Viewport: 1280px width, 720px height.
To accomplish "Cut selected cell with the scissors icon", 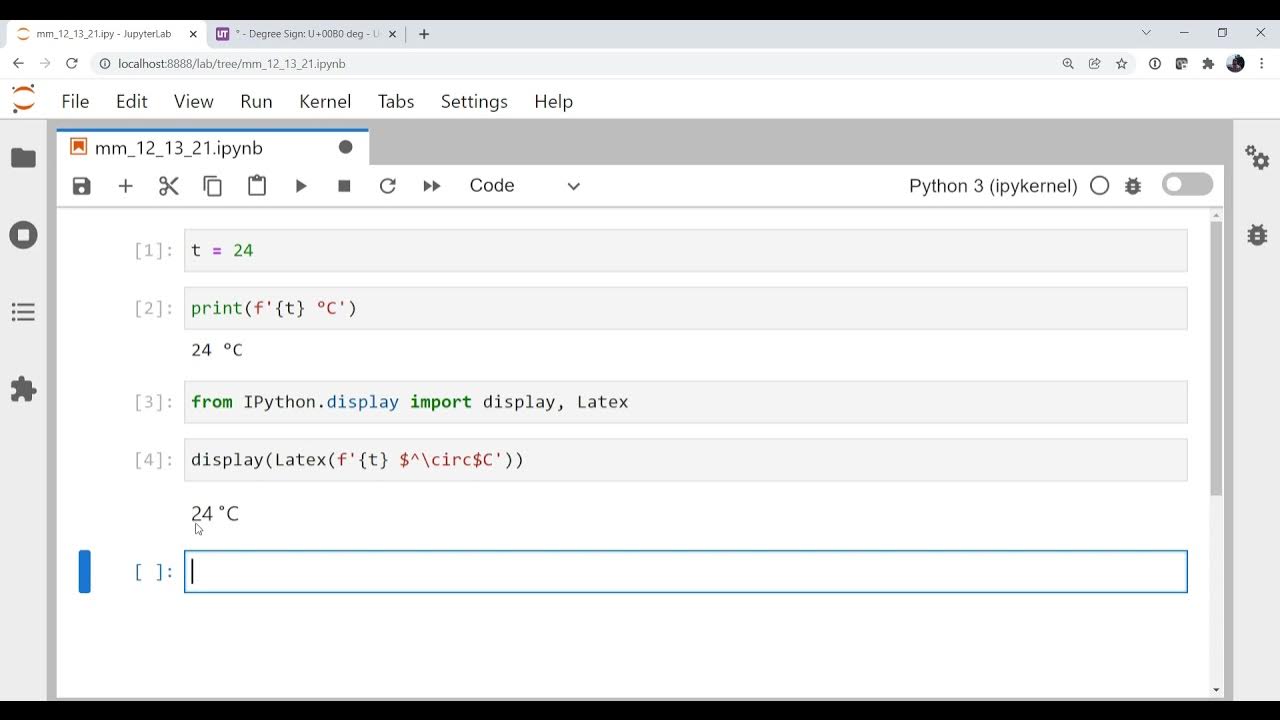I will [x=168, y=186].
